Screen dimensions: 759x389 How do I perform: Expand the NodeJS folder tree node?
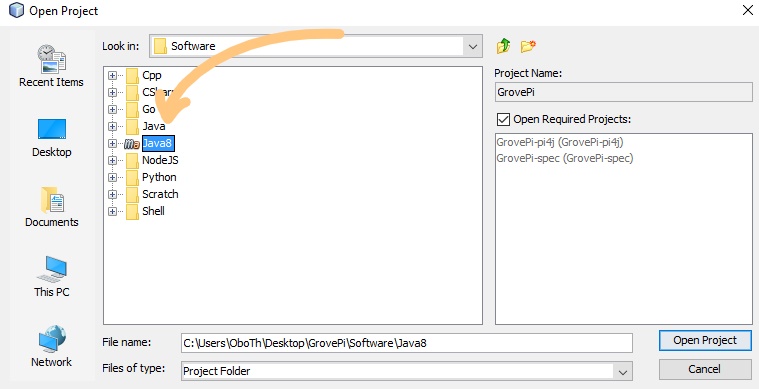point(112,160)
